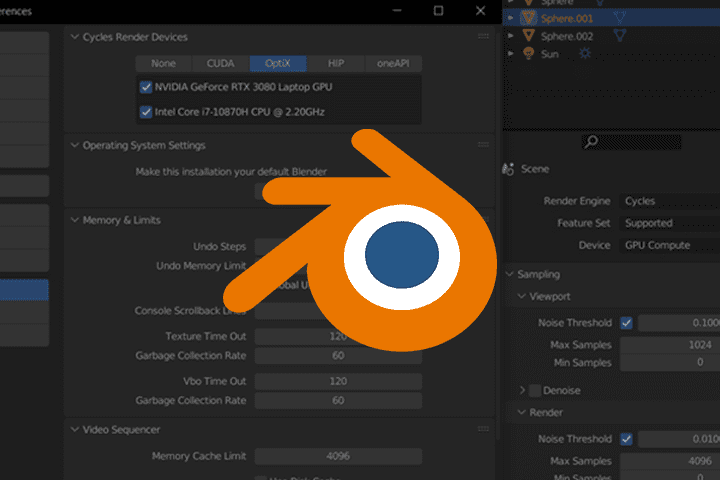Toggle Viewport Noise Threshold checkbox
720x480 pixels.
coord(626,323)
